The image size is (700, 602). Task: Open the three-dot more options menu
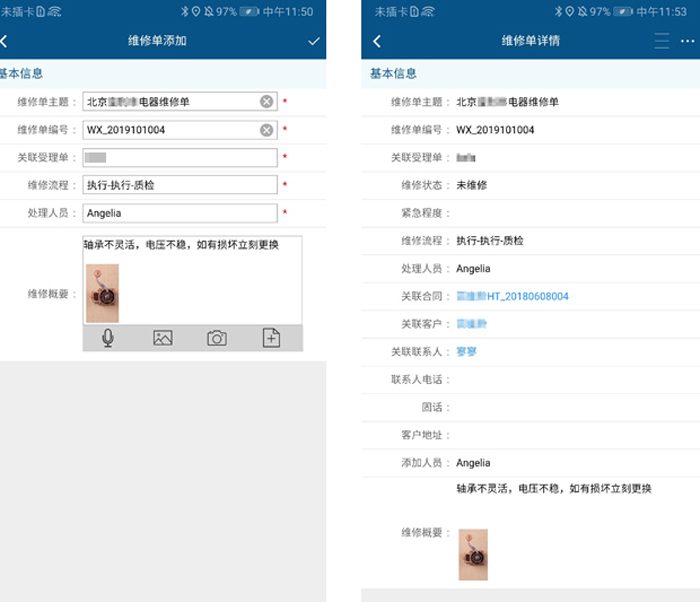(687, 41)
